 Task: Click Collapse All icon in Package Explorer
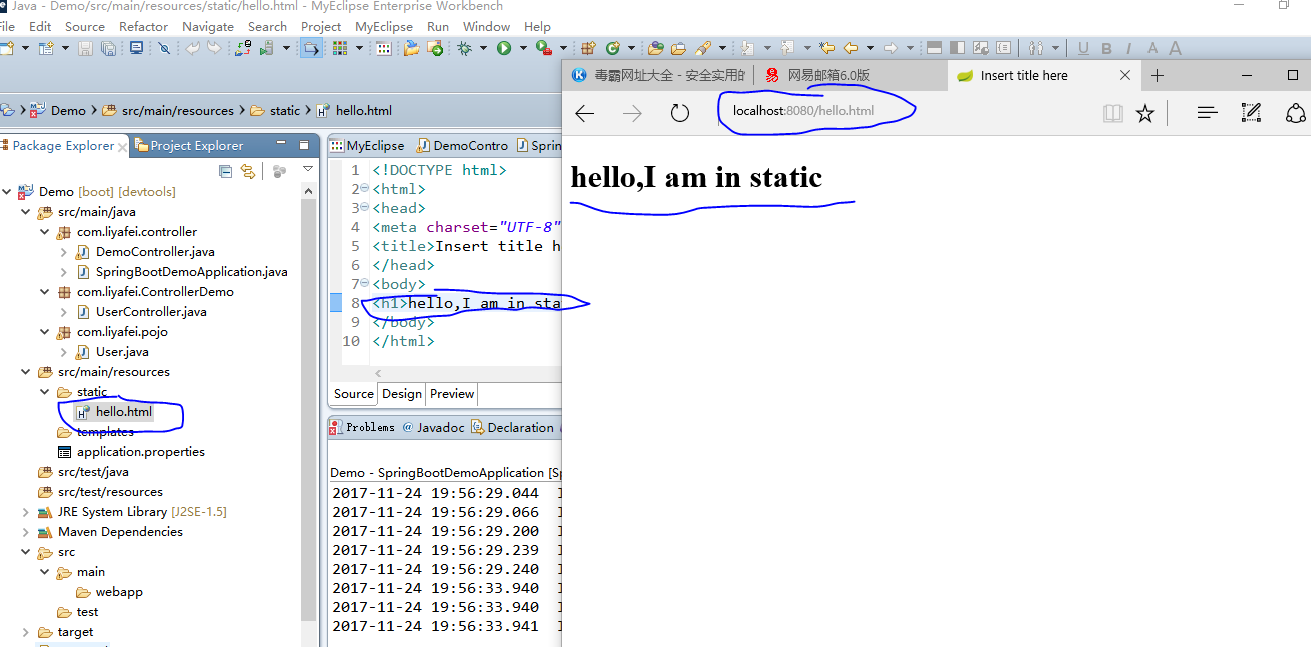point(226,172)
